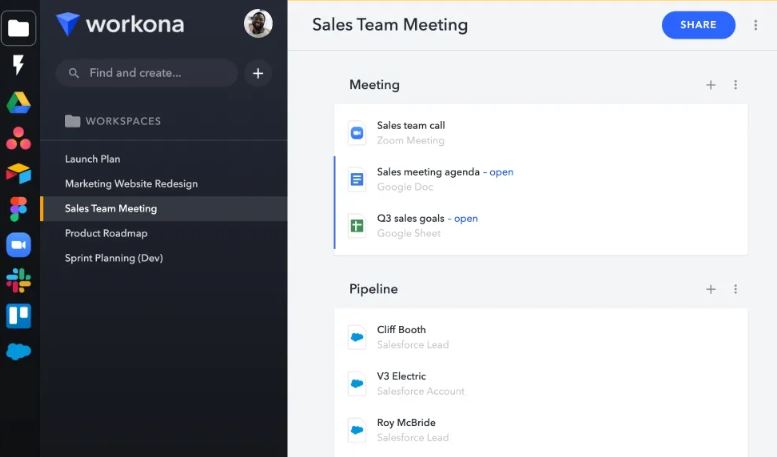
Task: Click the Google Sheet icon for Q3 goals
Action: (x=357, y=226)
